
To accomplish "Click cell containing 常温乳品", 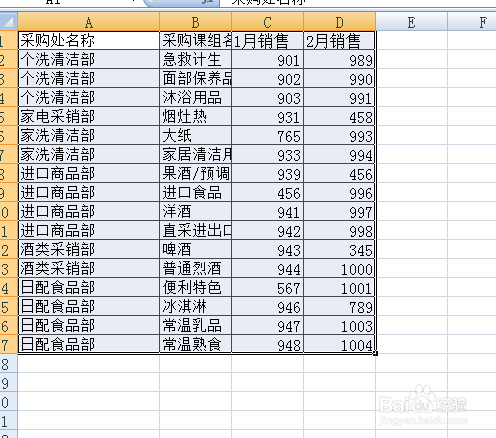I will click(196, 326).
